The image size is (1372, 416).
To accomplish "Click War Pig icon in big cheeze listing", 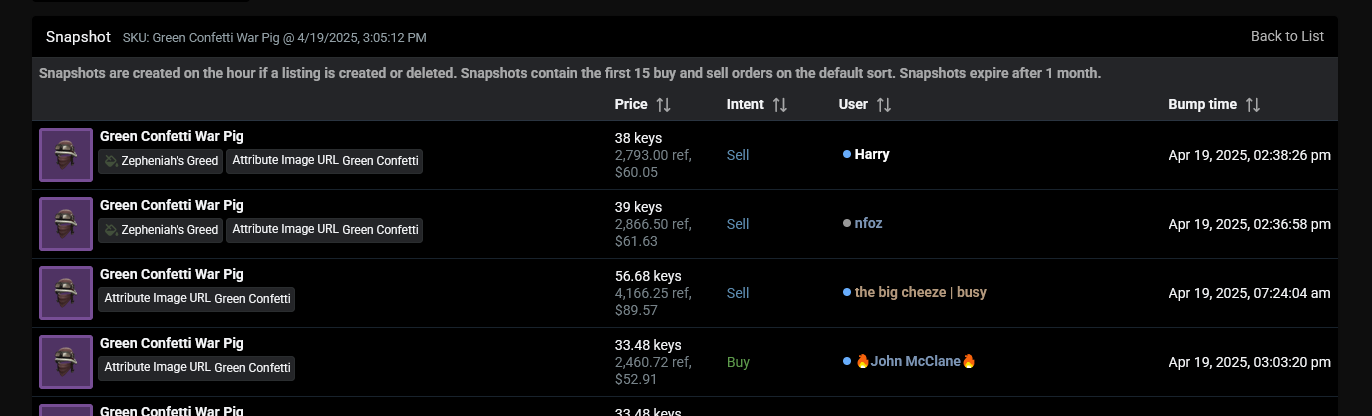I will [x=66, y=293].
